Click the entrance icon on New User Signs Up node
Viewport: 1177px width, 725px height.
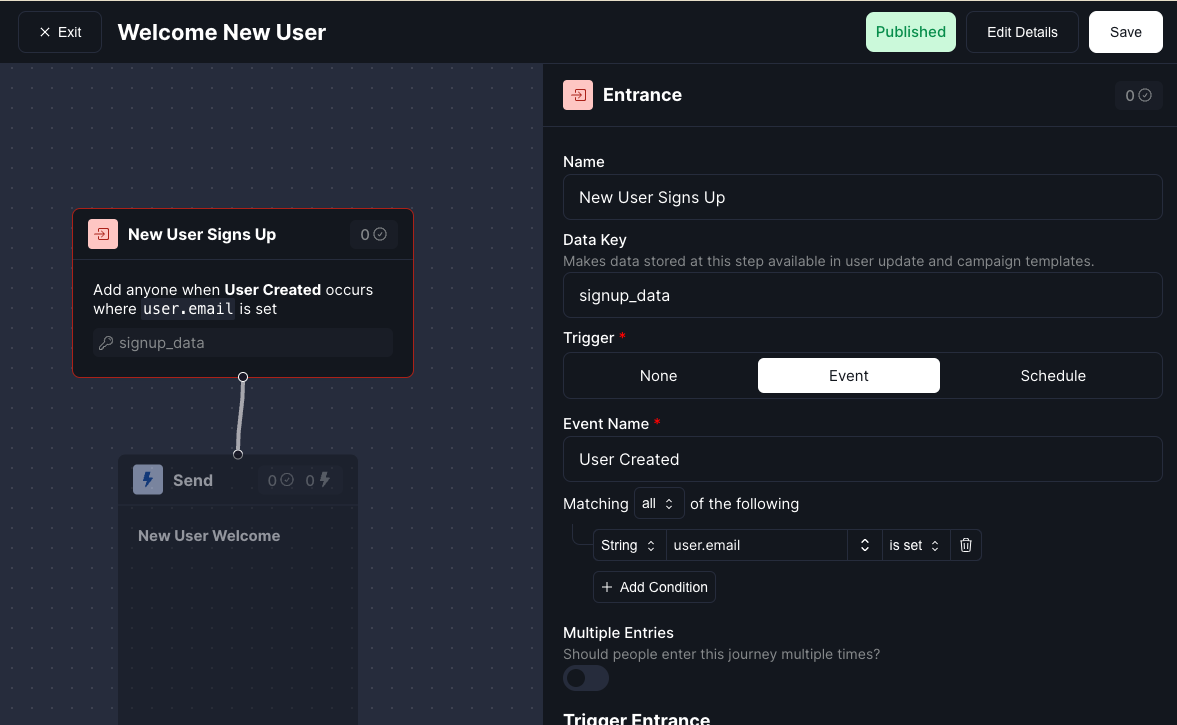pyautogui.click(x=103, y=234)
